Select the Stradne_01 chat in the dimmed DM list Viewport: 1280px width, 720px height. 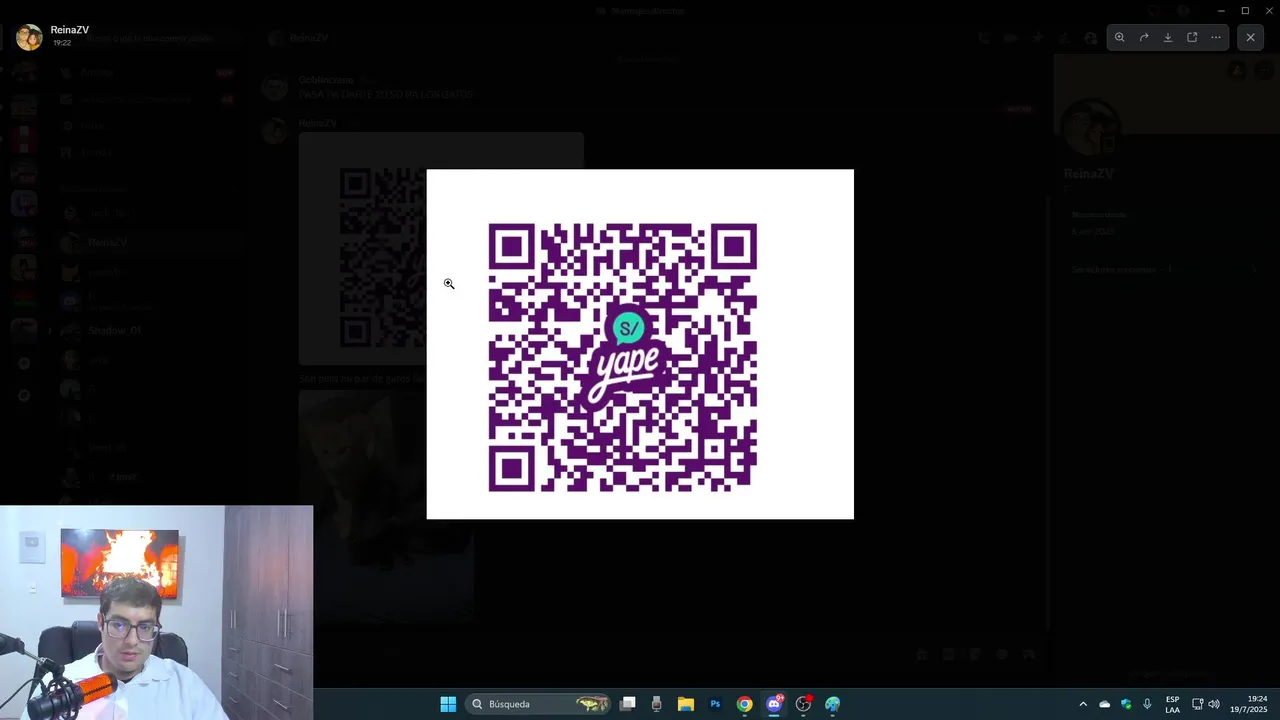tap(150, 330)
